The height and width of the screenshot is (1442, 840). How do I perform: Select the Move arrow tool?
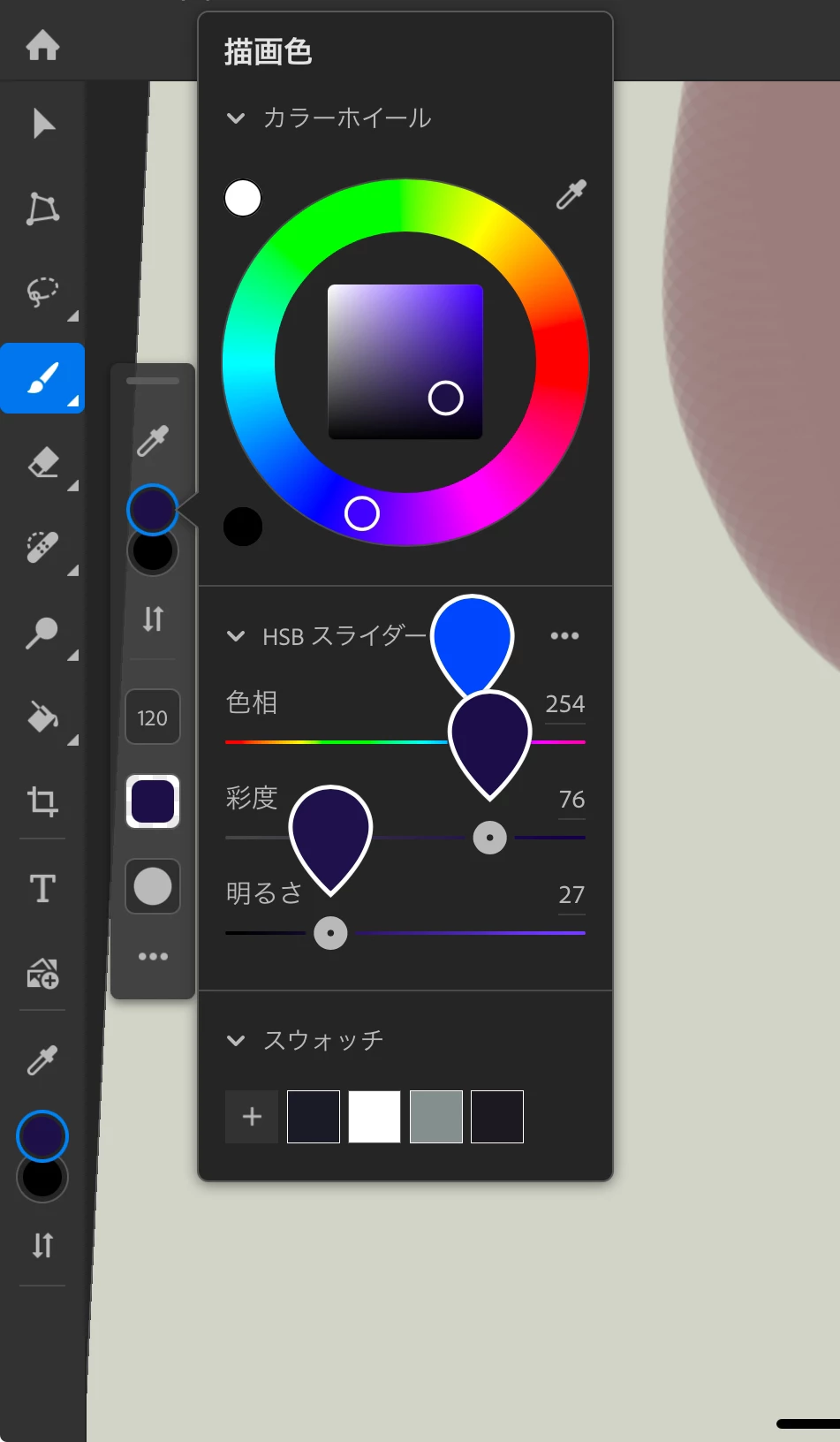pos(43,124)
